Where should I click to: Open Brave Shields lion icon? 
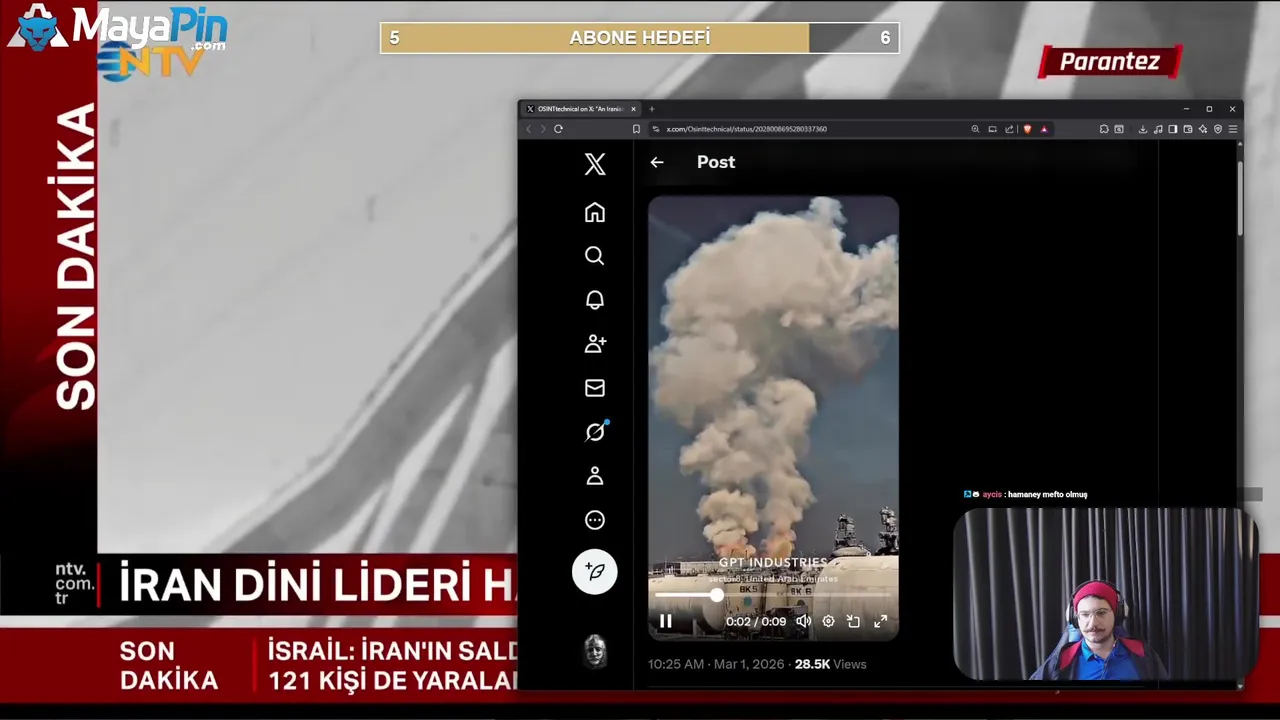coord(1027,129)
